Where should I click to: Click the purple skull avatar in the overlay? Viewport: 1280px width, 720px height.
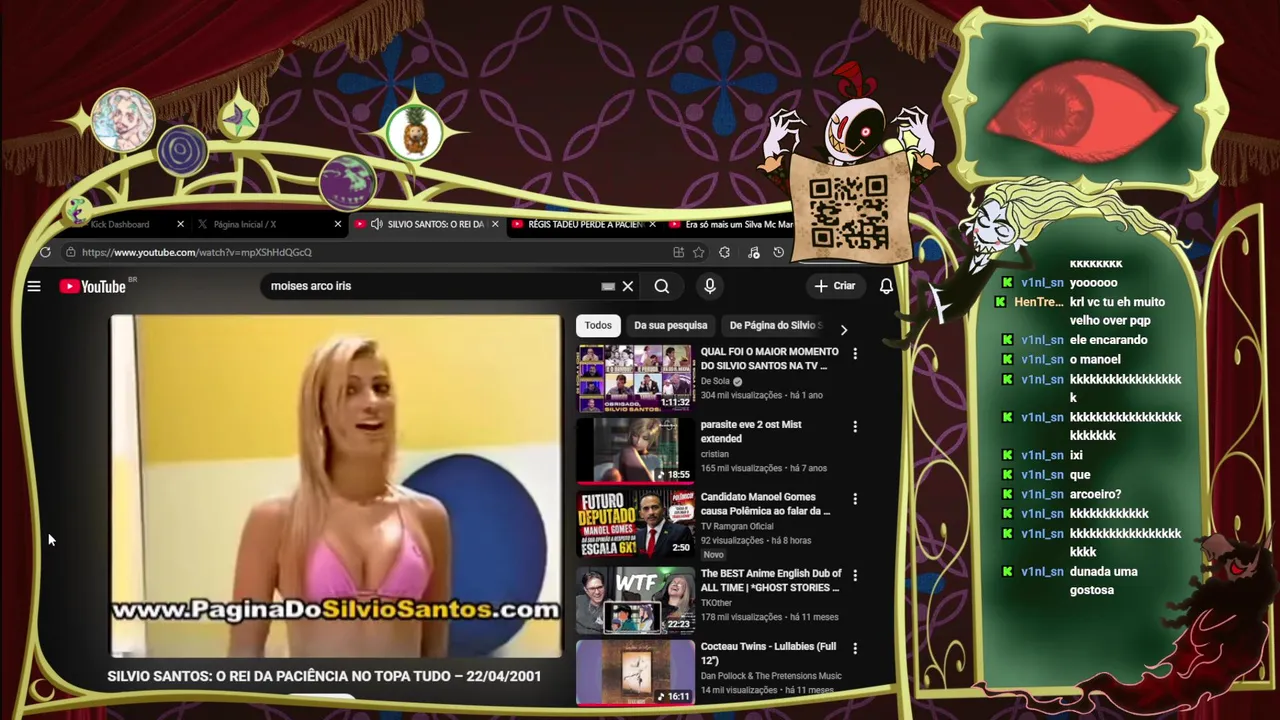click(x=347, y=180)
